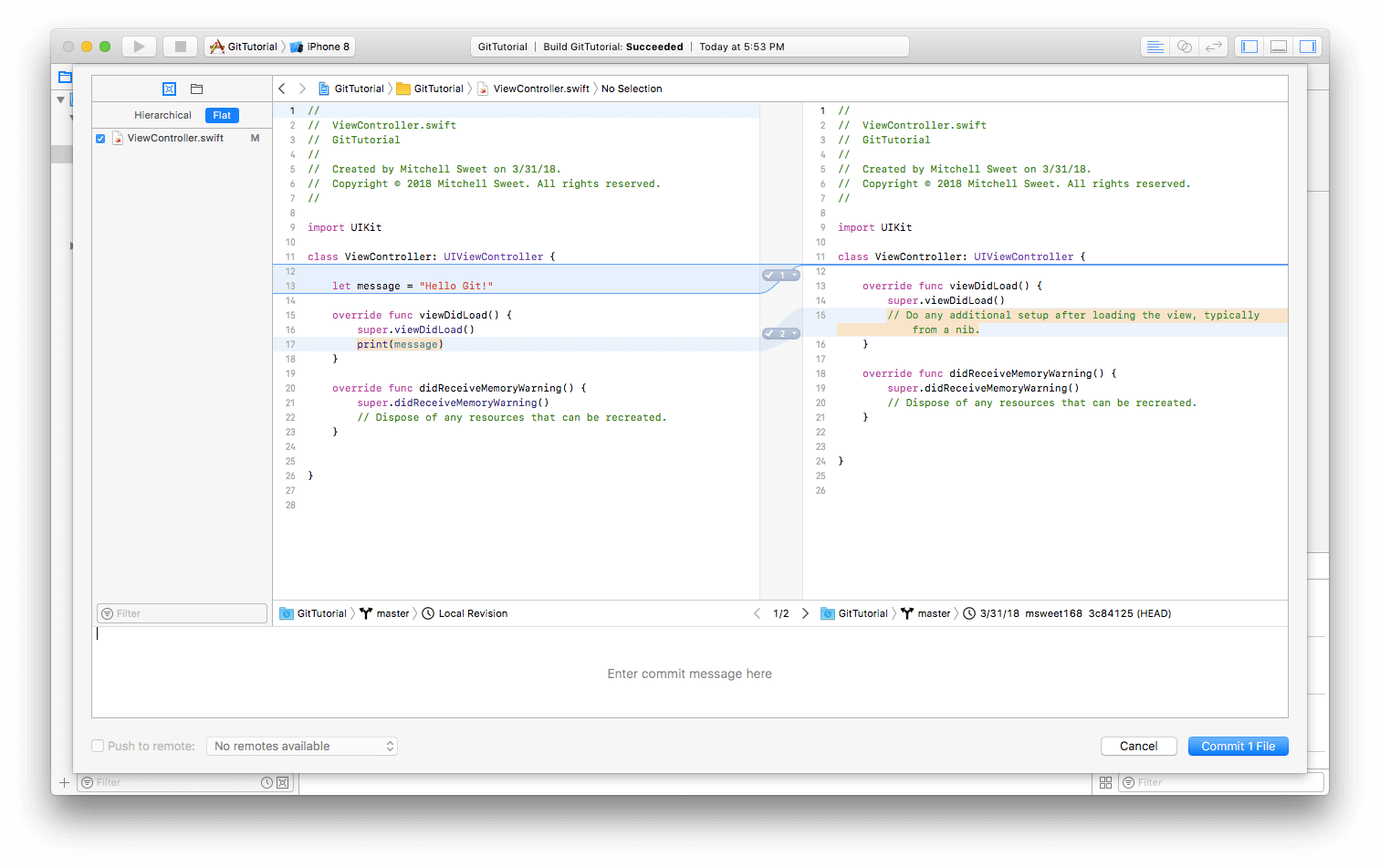Show the Assistant editor

[x=1184, y=47]
